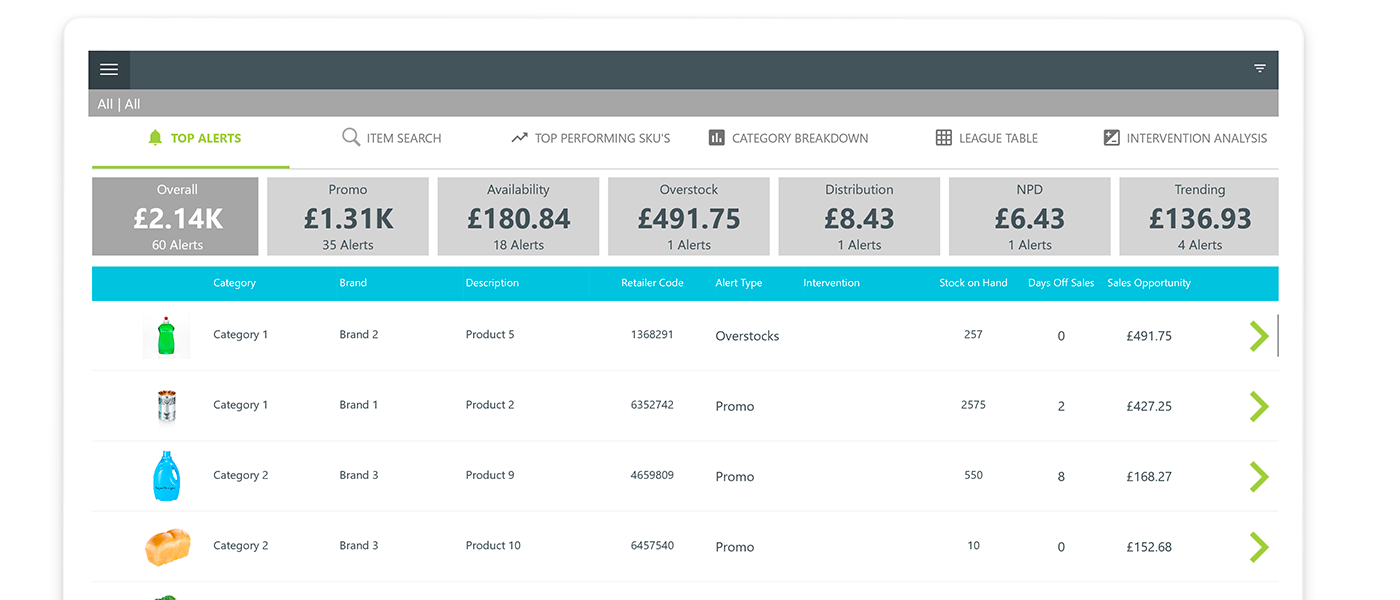The height and width of the screenshot is (600, 1400).
Task: Select the Trending alerts tile
Action: pos(1199,217)
